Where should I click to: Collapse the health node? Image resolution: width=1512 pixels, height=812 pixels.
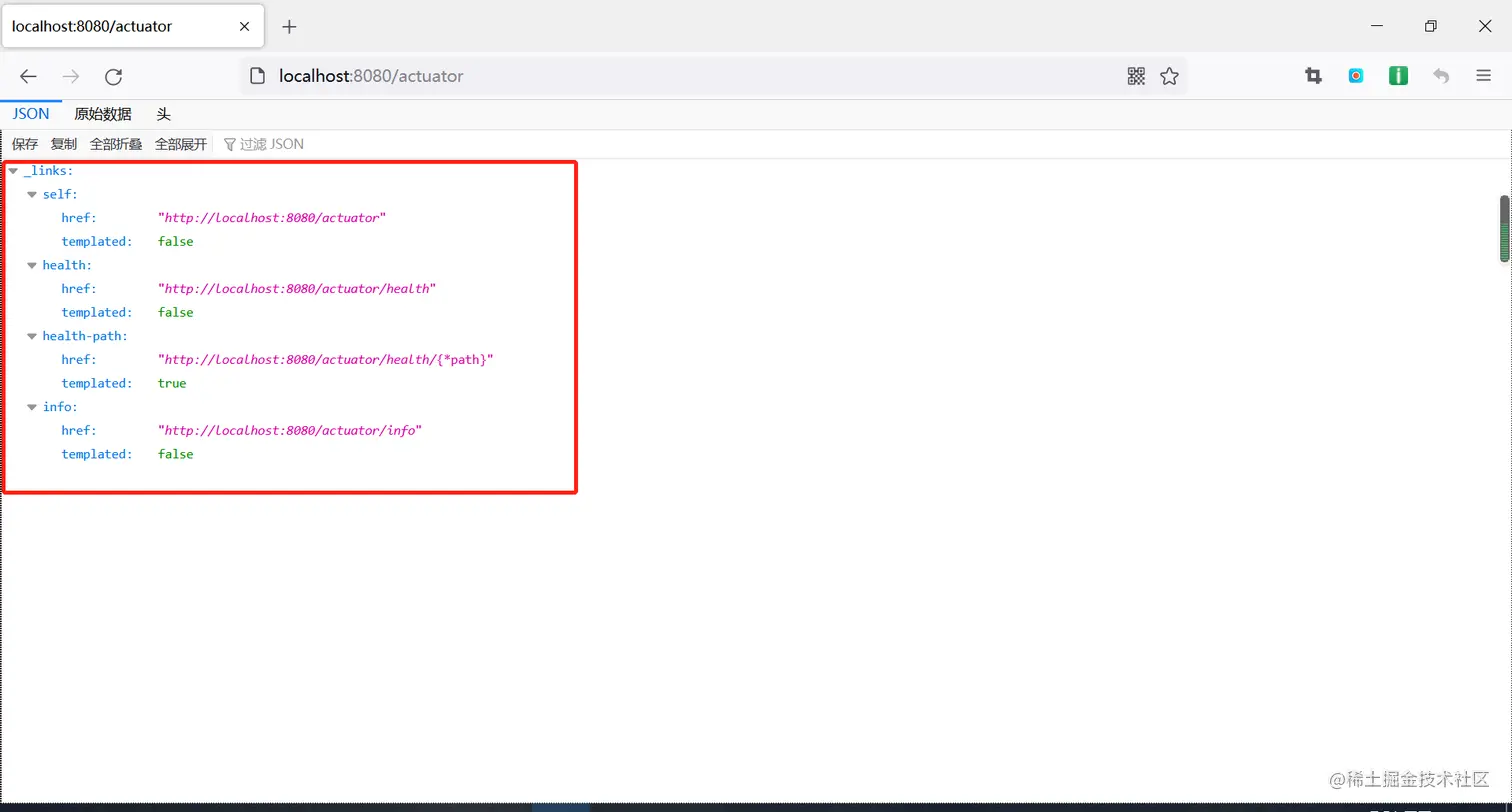32,266
